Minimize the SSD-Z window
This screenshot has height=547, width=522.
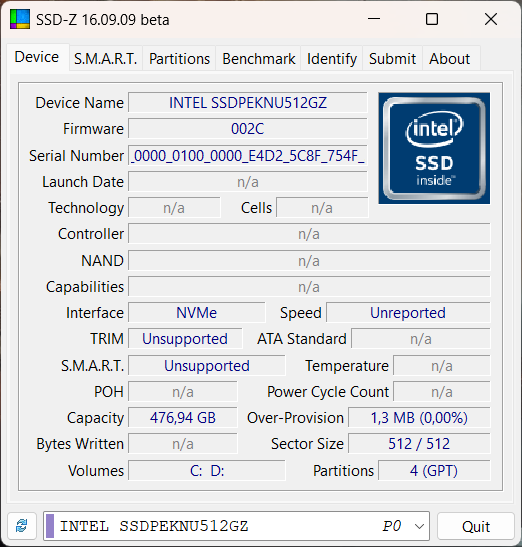click(374, 19)
